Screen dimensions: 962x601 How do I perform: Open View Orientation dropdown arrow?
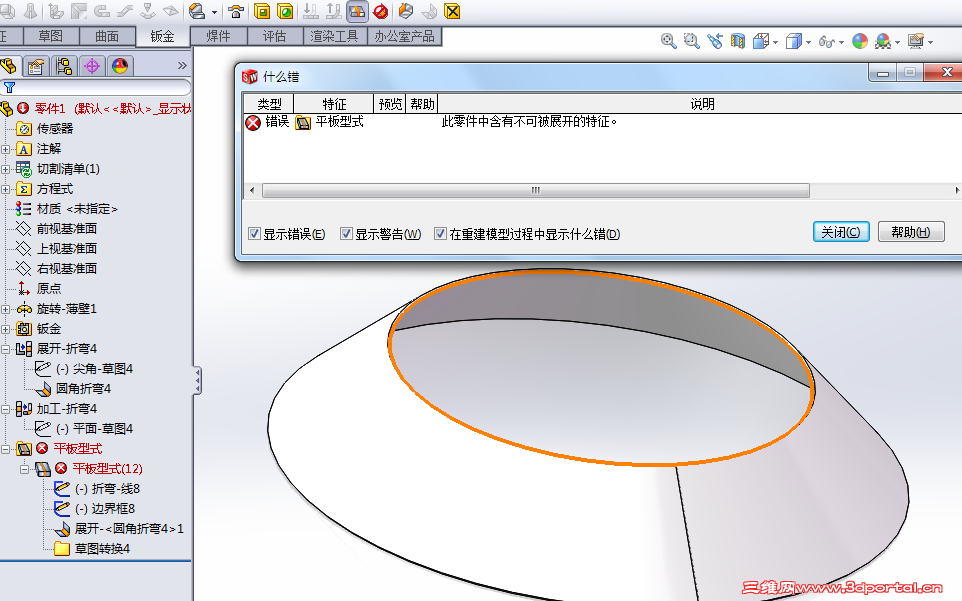click(x=775, y=42)
